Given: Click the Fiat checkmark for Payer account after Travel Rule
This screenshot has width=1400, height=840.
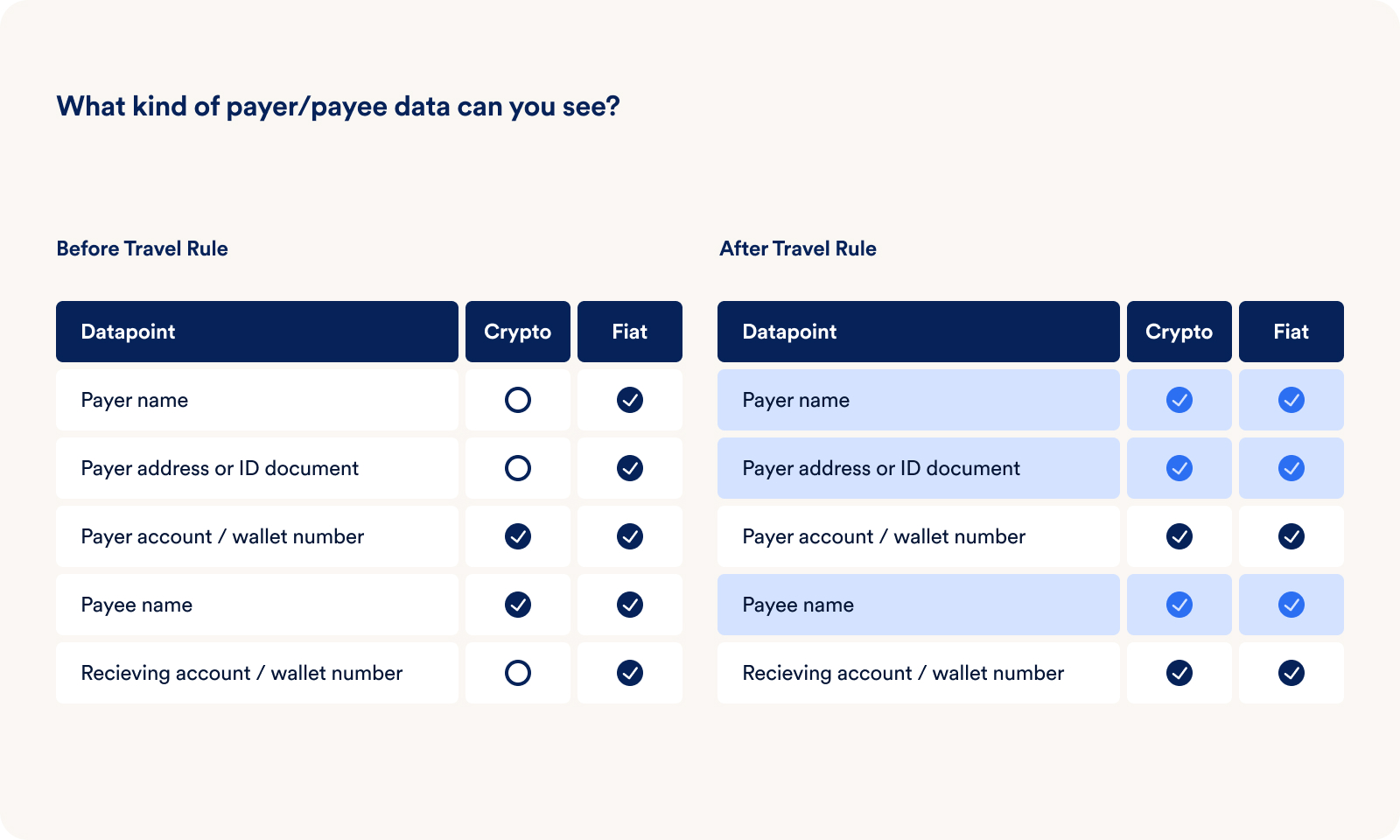Looking at the screenshot, I should click(x=1291, y=536).
